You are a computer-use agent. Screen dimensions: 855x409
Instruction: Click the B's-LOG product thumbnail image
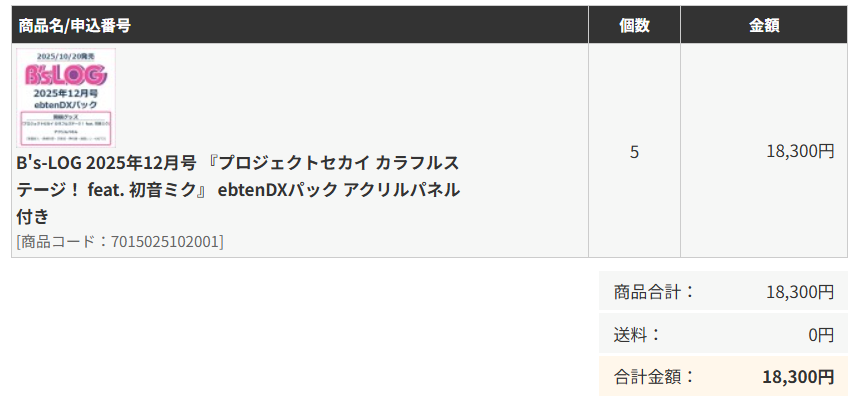(x=66, y=99)
